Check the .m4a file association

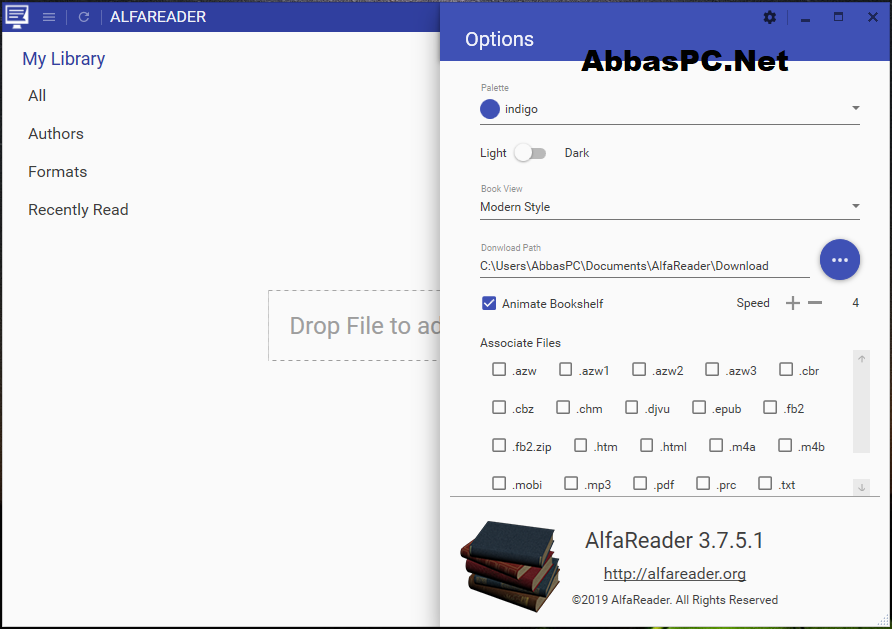[x=716, y=445]
